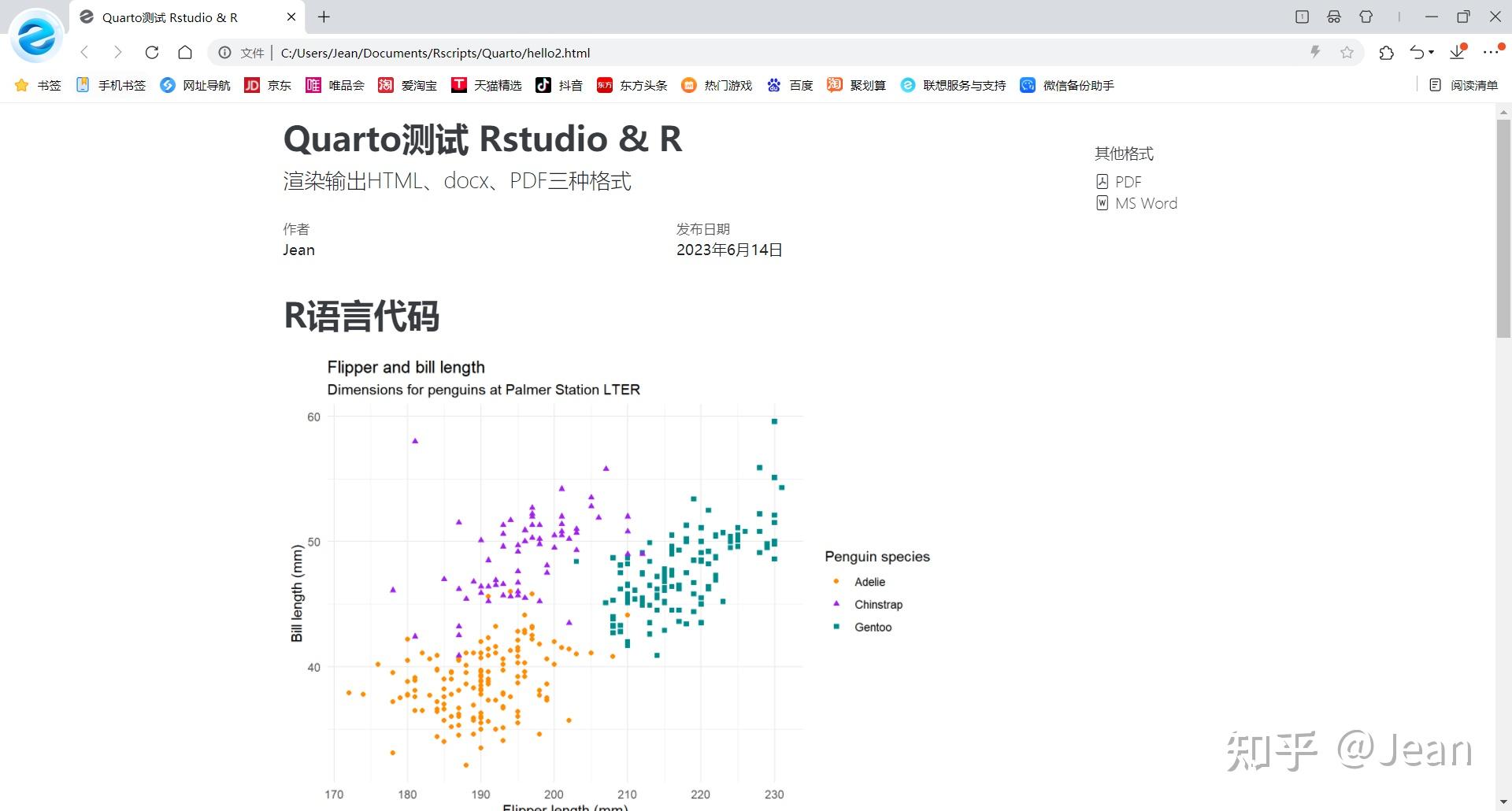The width and height of the screenshot is (1512, 811).
Task: Toggle the favorite star in the address bar
Action: coord(1348,53)
